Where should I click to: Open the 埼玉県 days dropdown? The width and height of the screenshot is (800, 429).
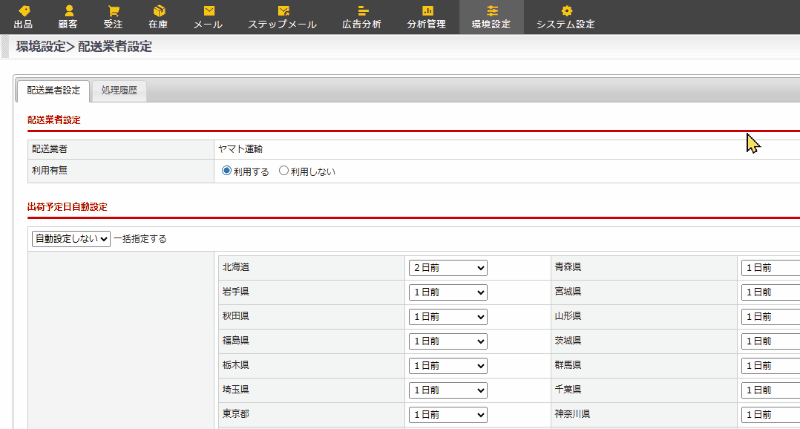pos(448,390)
